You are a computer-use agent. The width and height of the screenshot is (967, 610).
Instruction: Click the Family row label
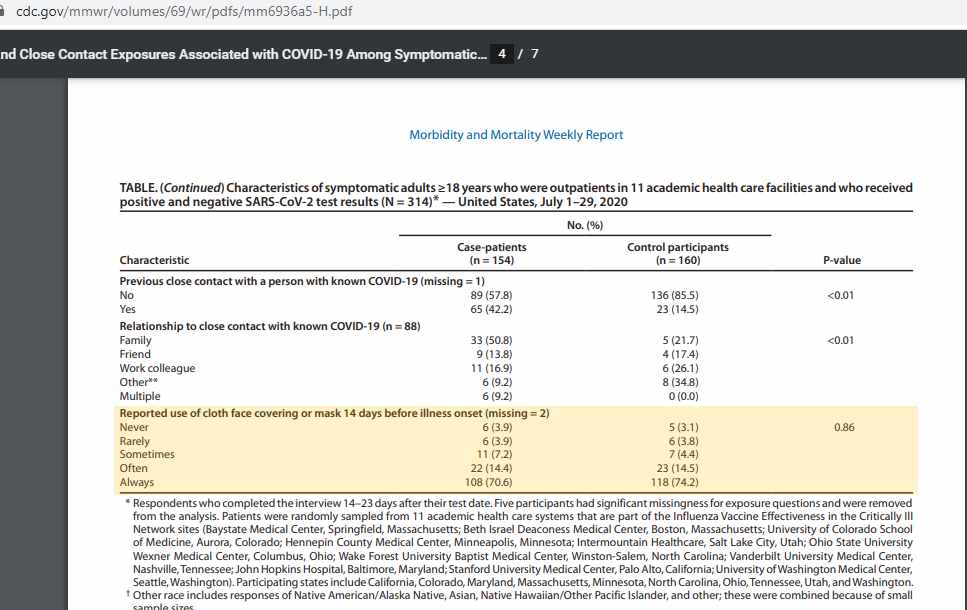(x=135, y=341)
